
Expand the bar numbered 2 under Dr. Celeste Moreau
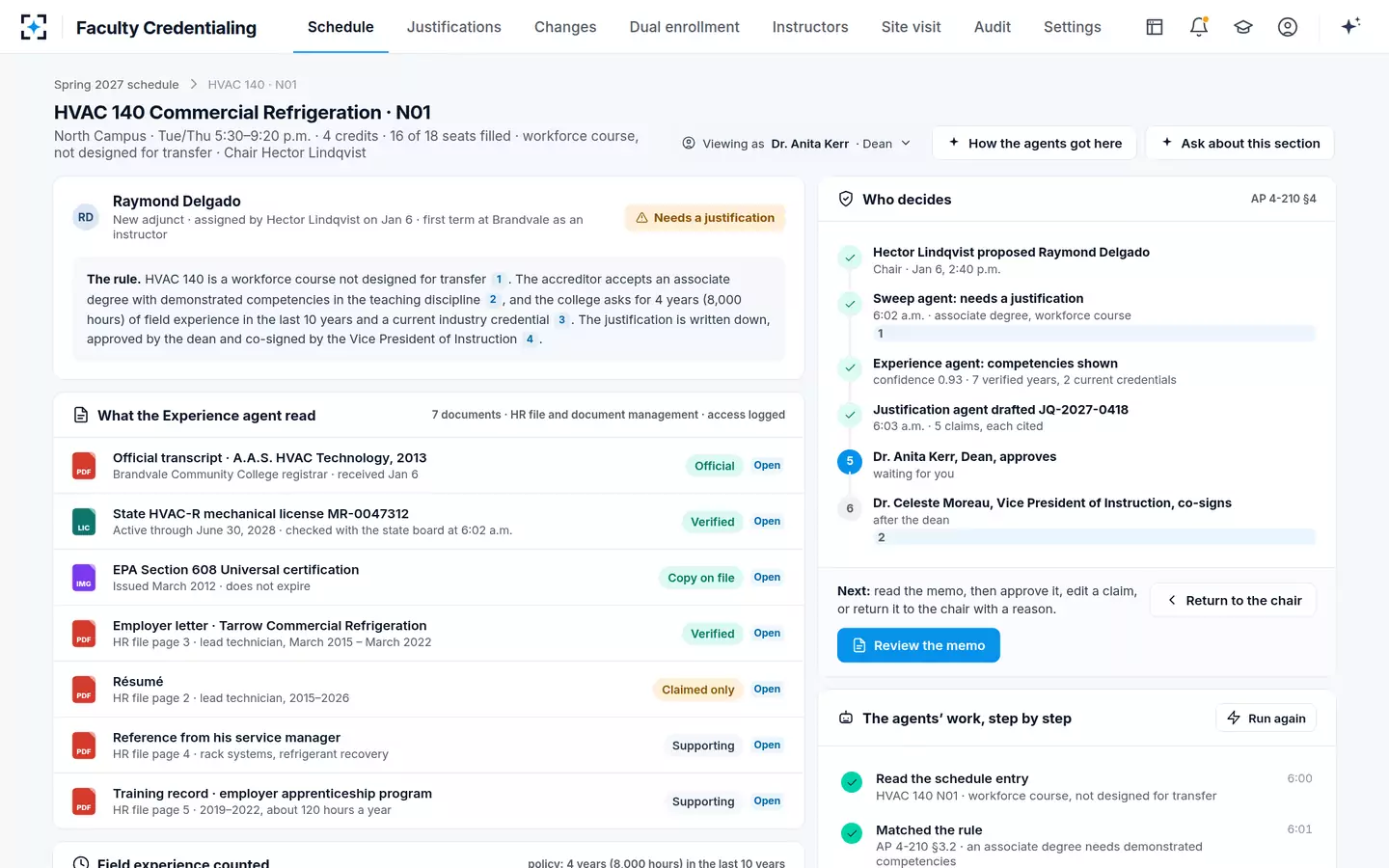1094,538
